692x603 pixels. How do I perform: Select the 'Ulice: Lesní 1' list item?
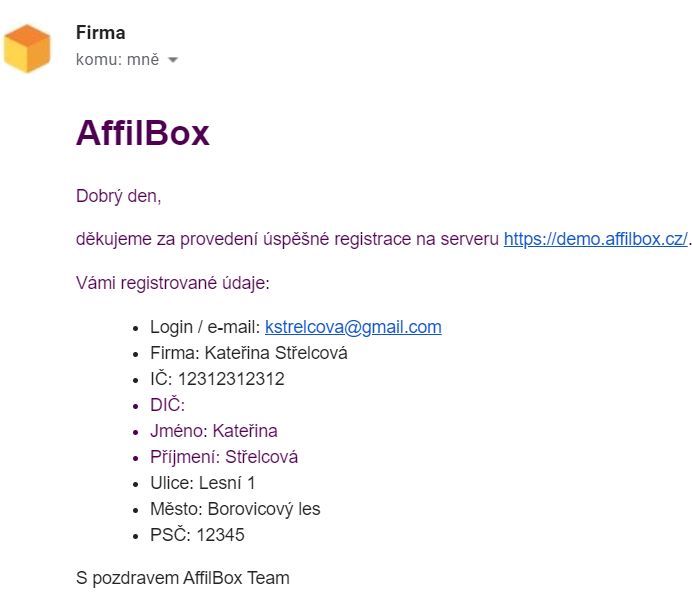tap(203, 483)
